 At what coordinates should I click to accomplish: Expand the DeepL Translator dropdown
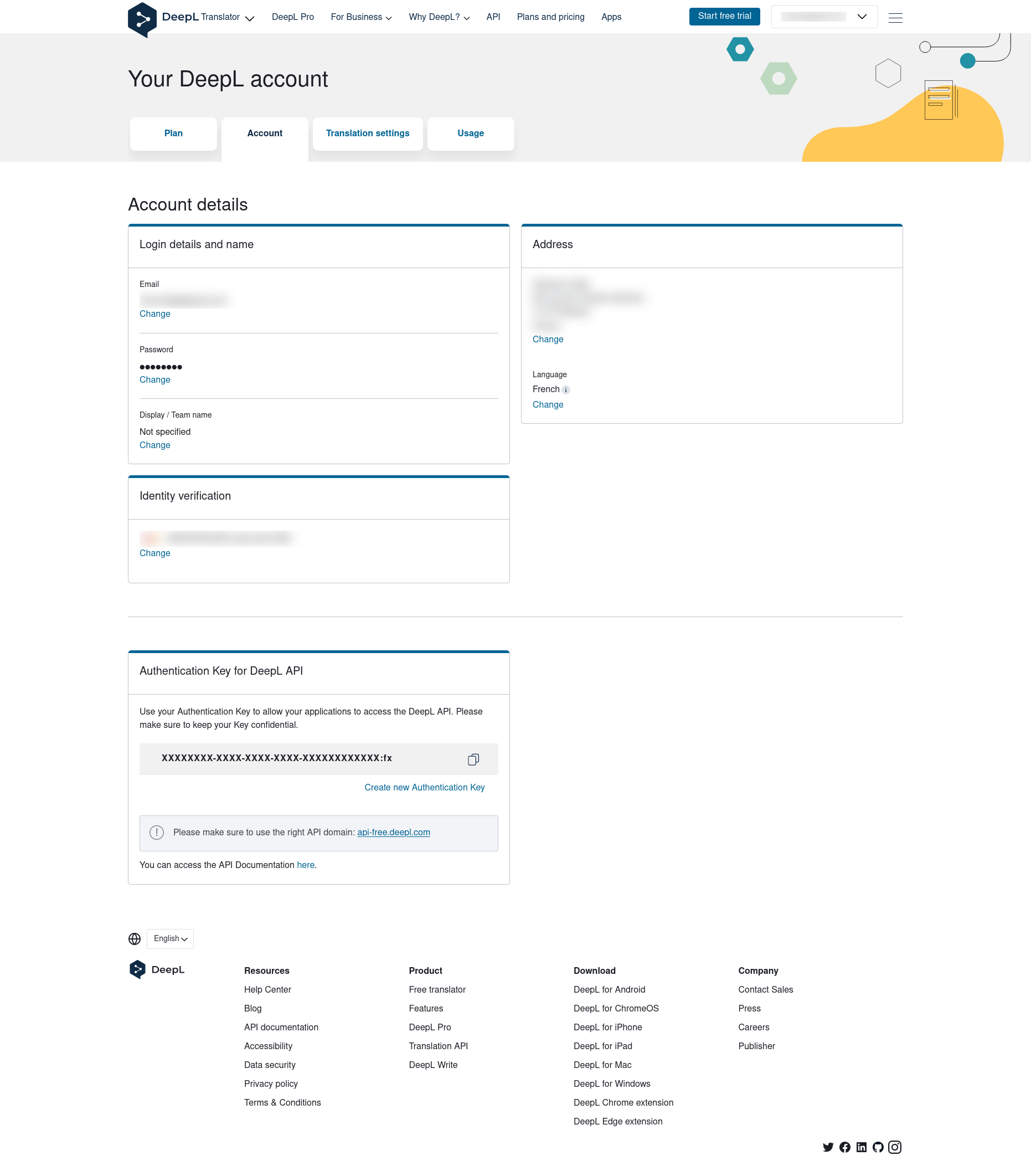pyautogui.click(x=249, y=18)
